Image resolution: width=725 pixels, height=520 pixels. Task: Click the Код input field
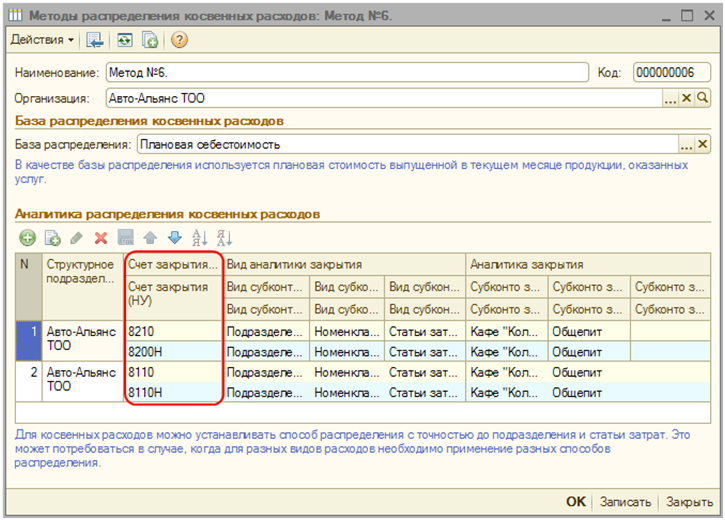(671, 73)
